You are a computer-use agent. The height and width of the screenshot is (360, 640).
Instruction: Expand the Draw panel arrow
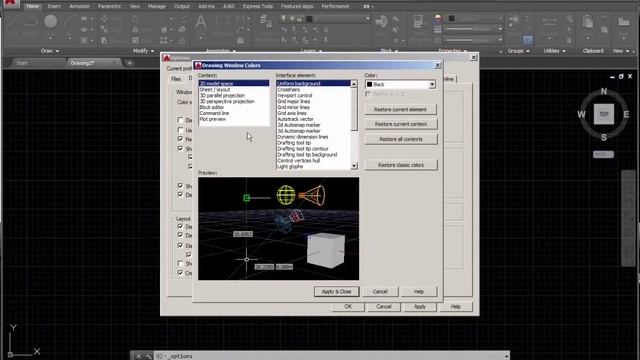pyautogui.click(x=57, y=51)
